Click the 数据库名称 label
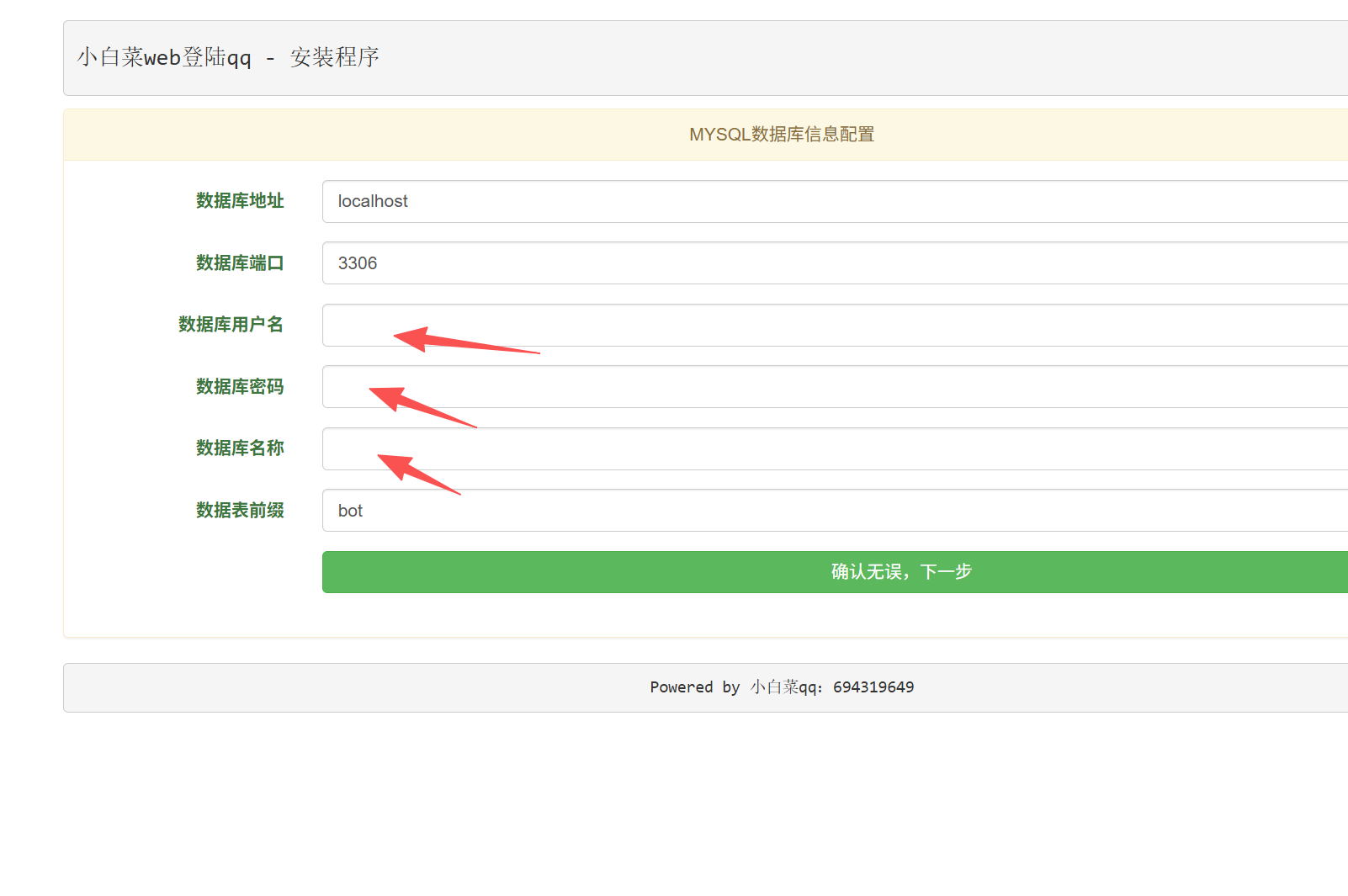Image resolution: width=1348 pixels, height=896 pixels. pyautogui.click(x=240, y=448)
